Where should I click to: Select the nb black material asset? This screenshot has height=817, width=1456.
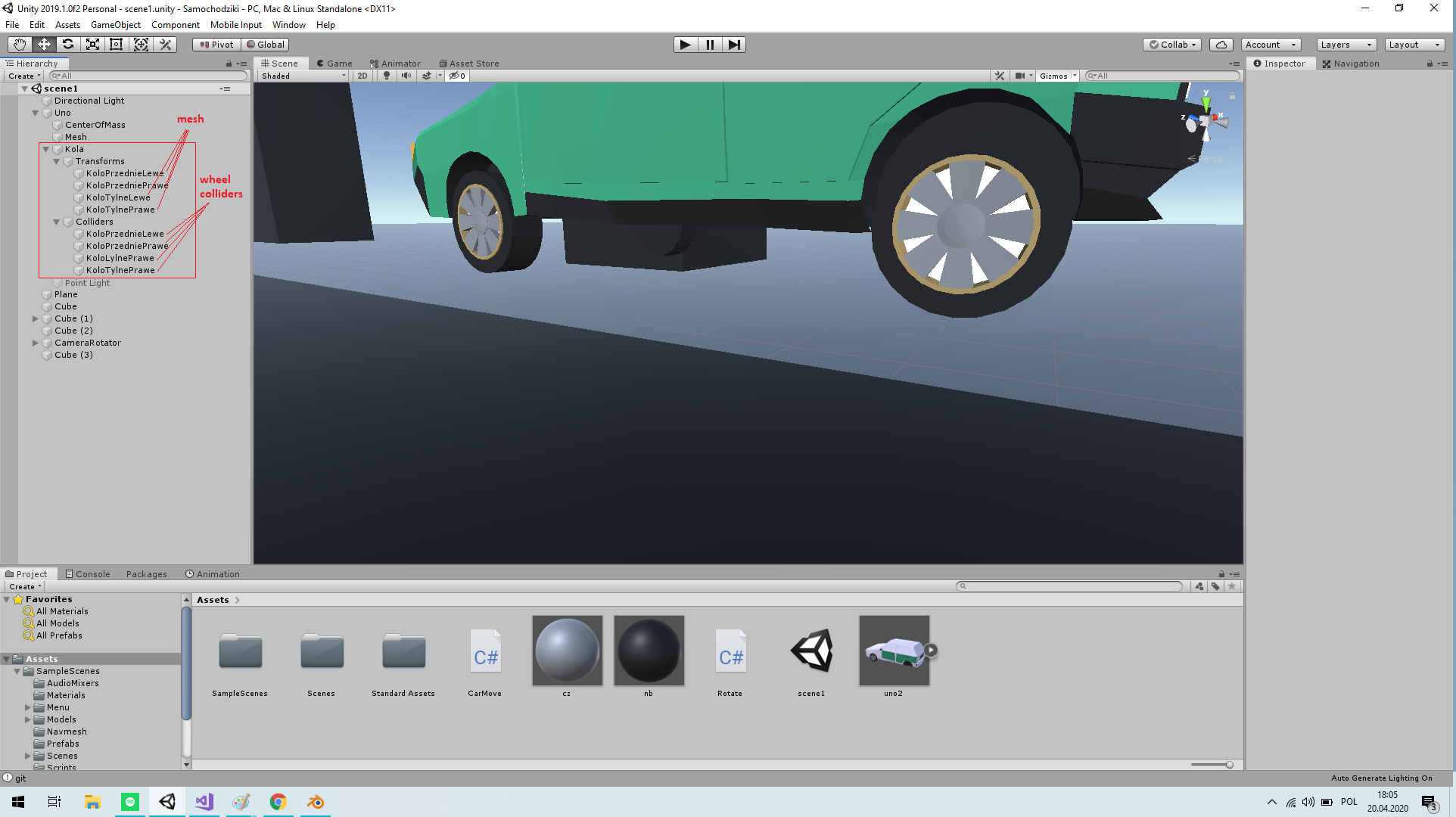649,657
